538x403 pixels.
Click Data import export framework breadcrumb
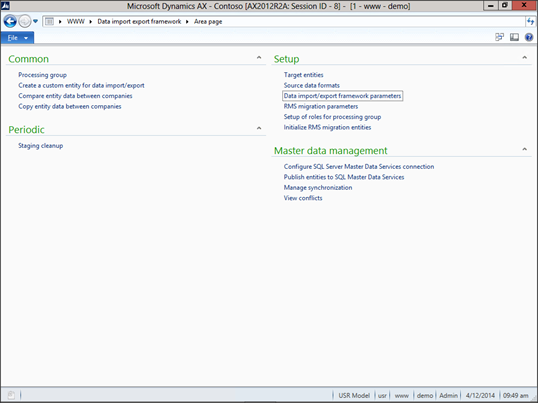(x=139, y=22)
